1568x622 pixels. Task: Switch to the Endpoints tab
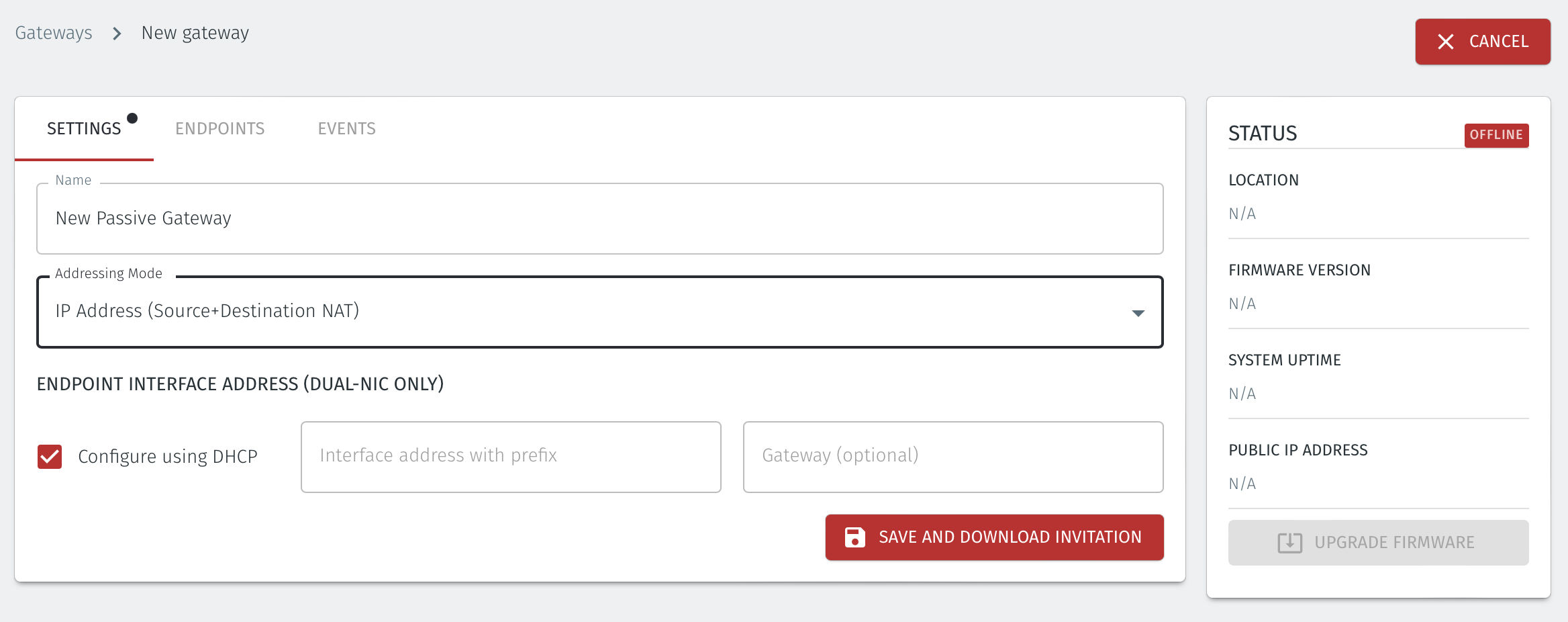pyautogui.click(x=220, y=128)
